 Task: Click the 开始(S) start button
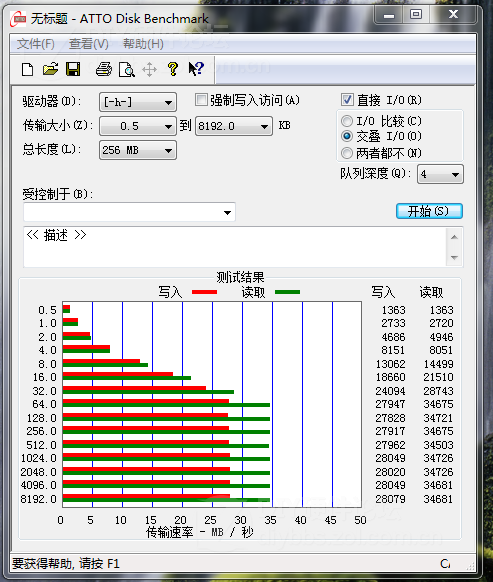point(429,211)
